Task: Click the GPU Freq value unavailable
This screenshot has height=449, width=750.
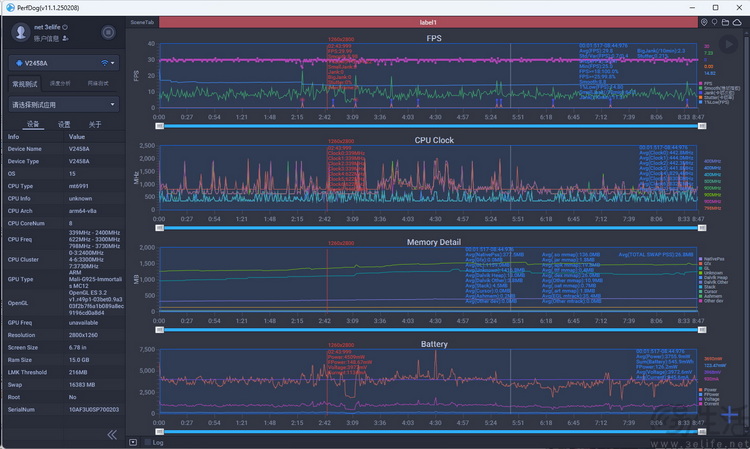Action: tap(83, 322)
